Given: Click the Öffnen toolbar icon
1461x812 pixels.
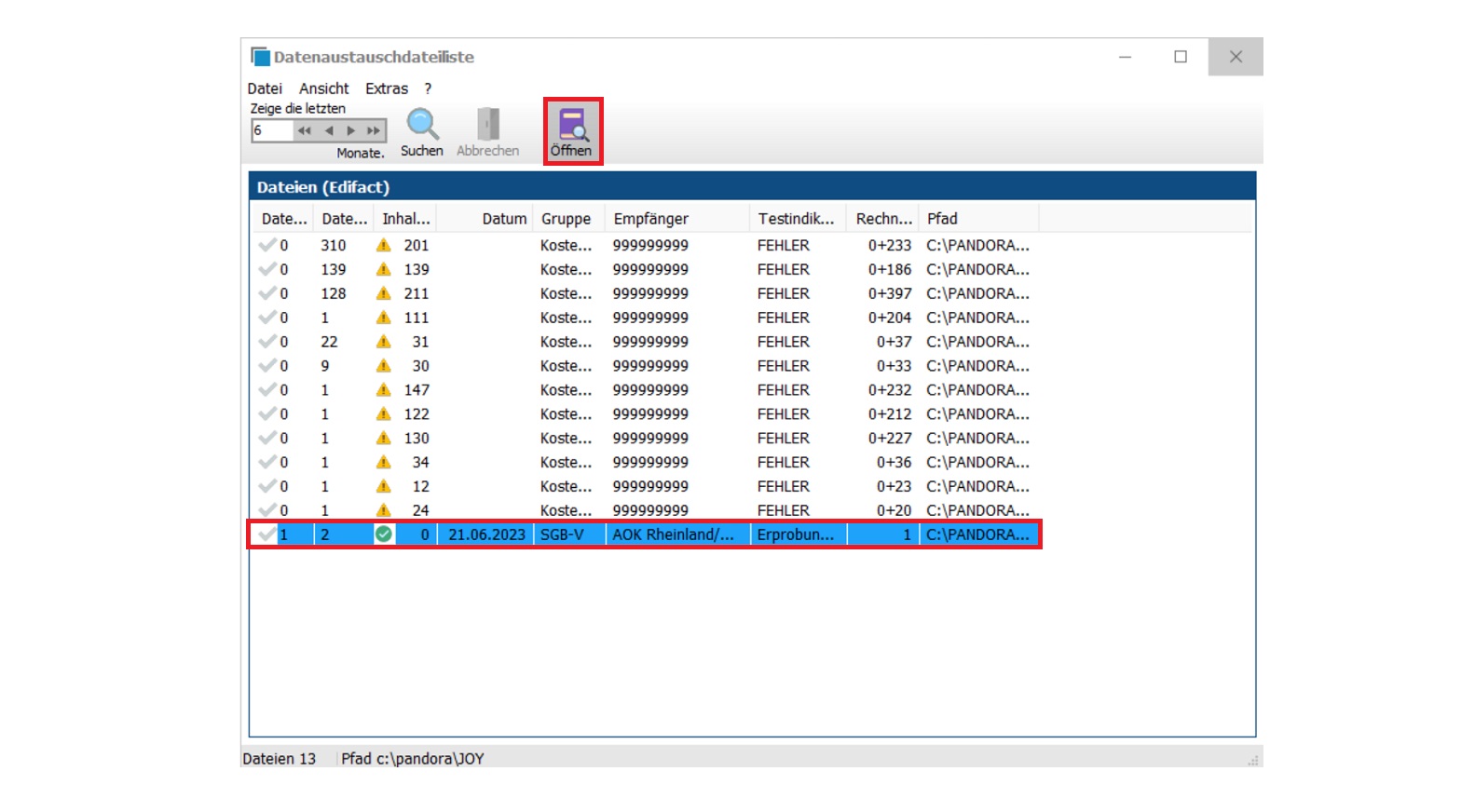Looking at the screenshot, I should (572, 124).
